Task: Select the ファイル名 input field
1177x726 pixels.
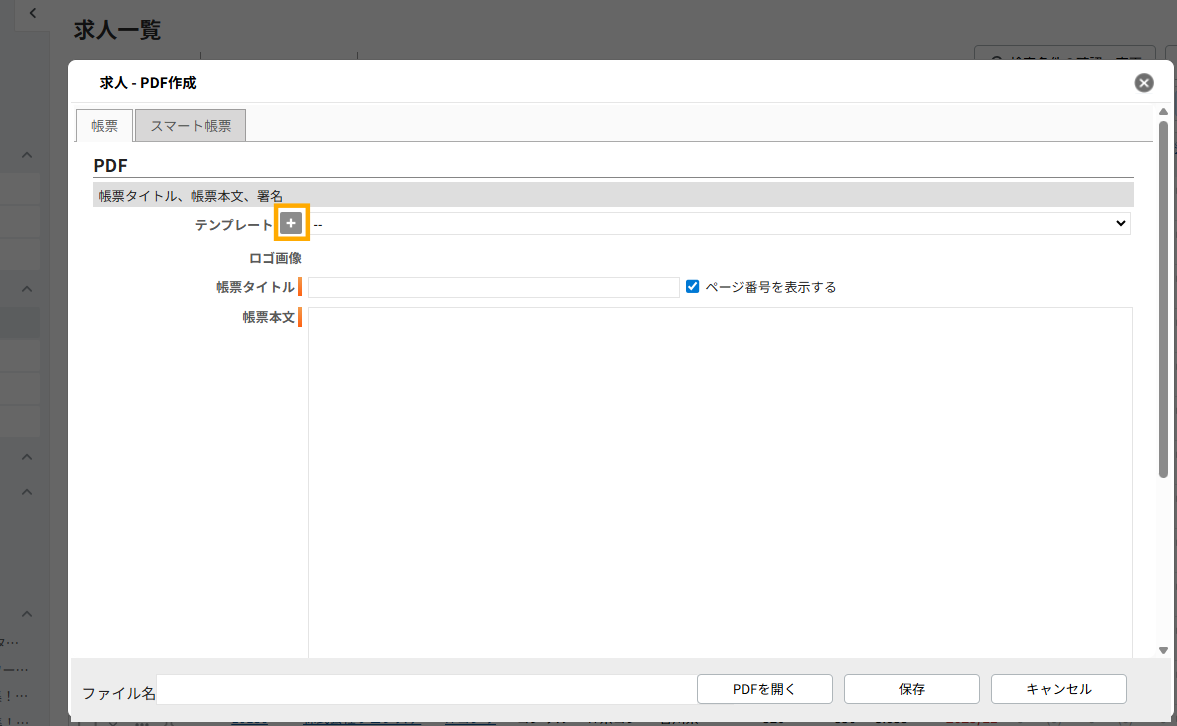Action: pyautogui.click(x=425, y=689)
